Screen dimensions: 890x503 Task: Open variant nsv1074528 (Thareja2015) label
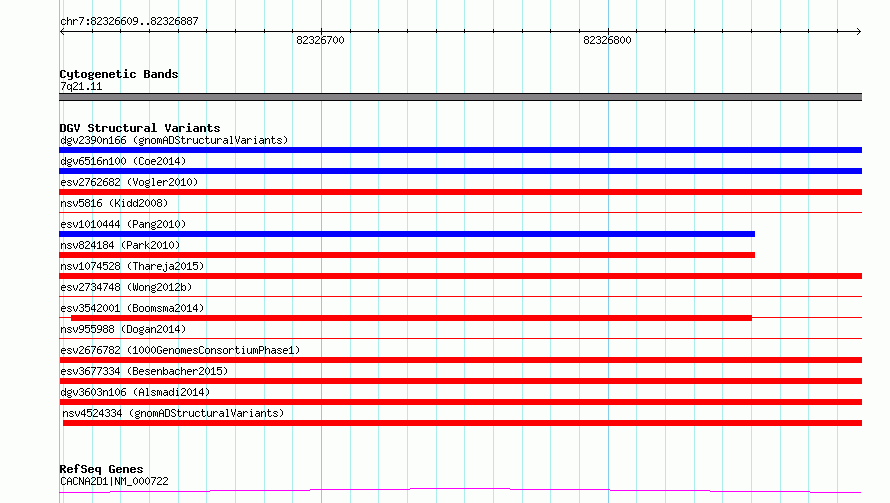pos(132,266)
